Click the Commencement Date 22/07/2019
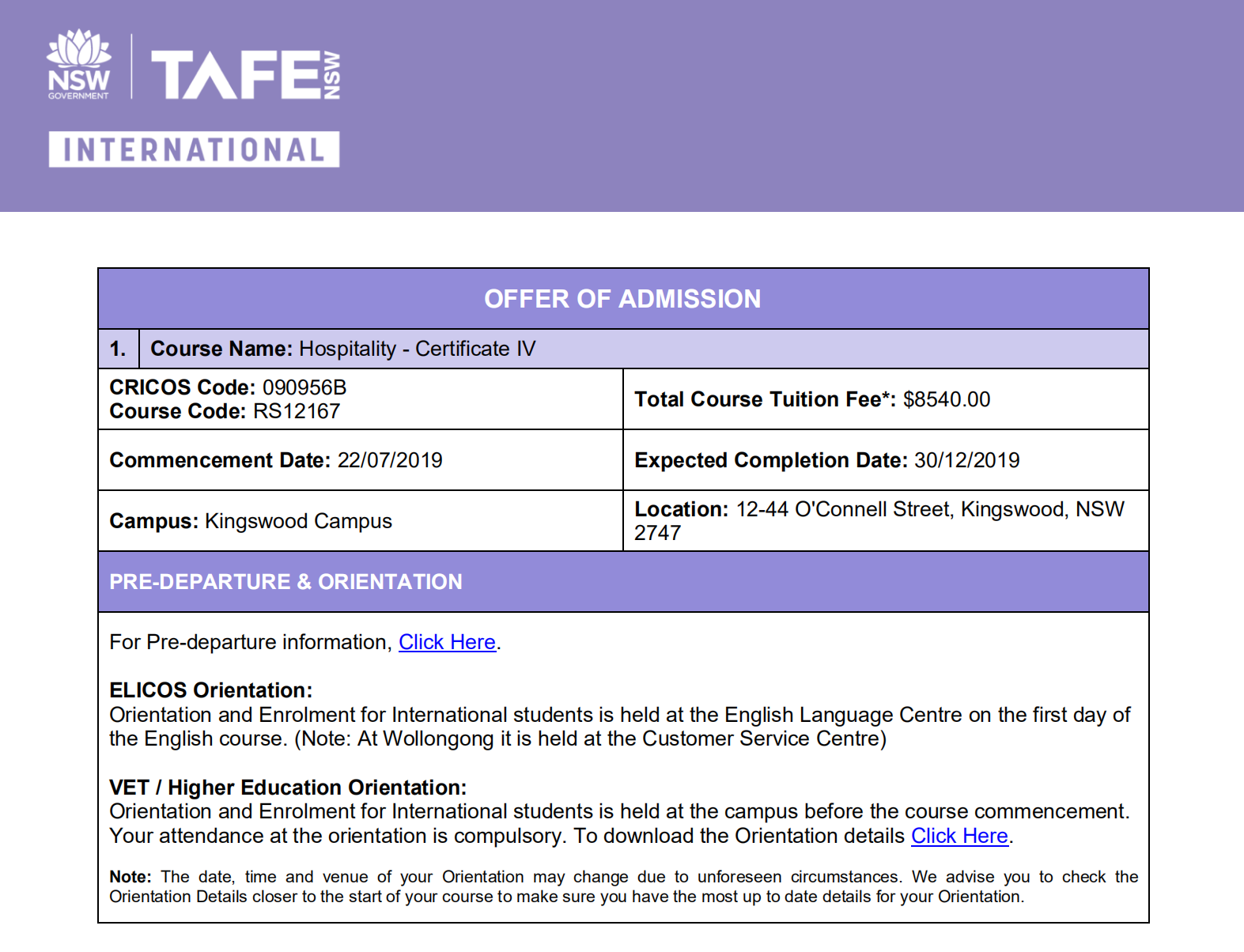Screen dimensions: 1244x952 click(x=389, y=460)
